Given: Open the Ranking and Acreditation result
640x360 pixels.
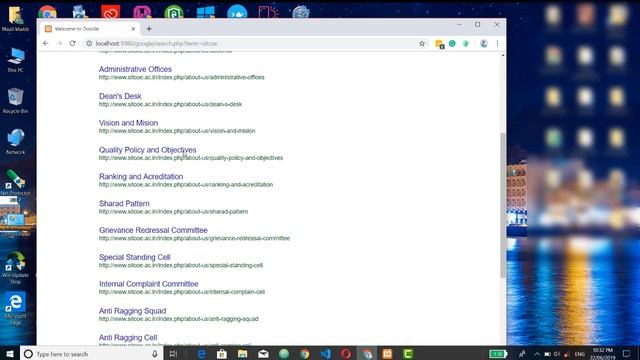Looking at the screenshot, I should click(x=141, y=176).
